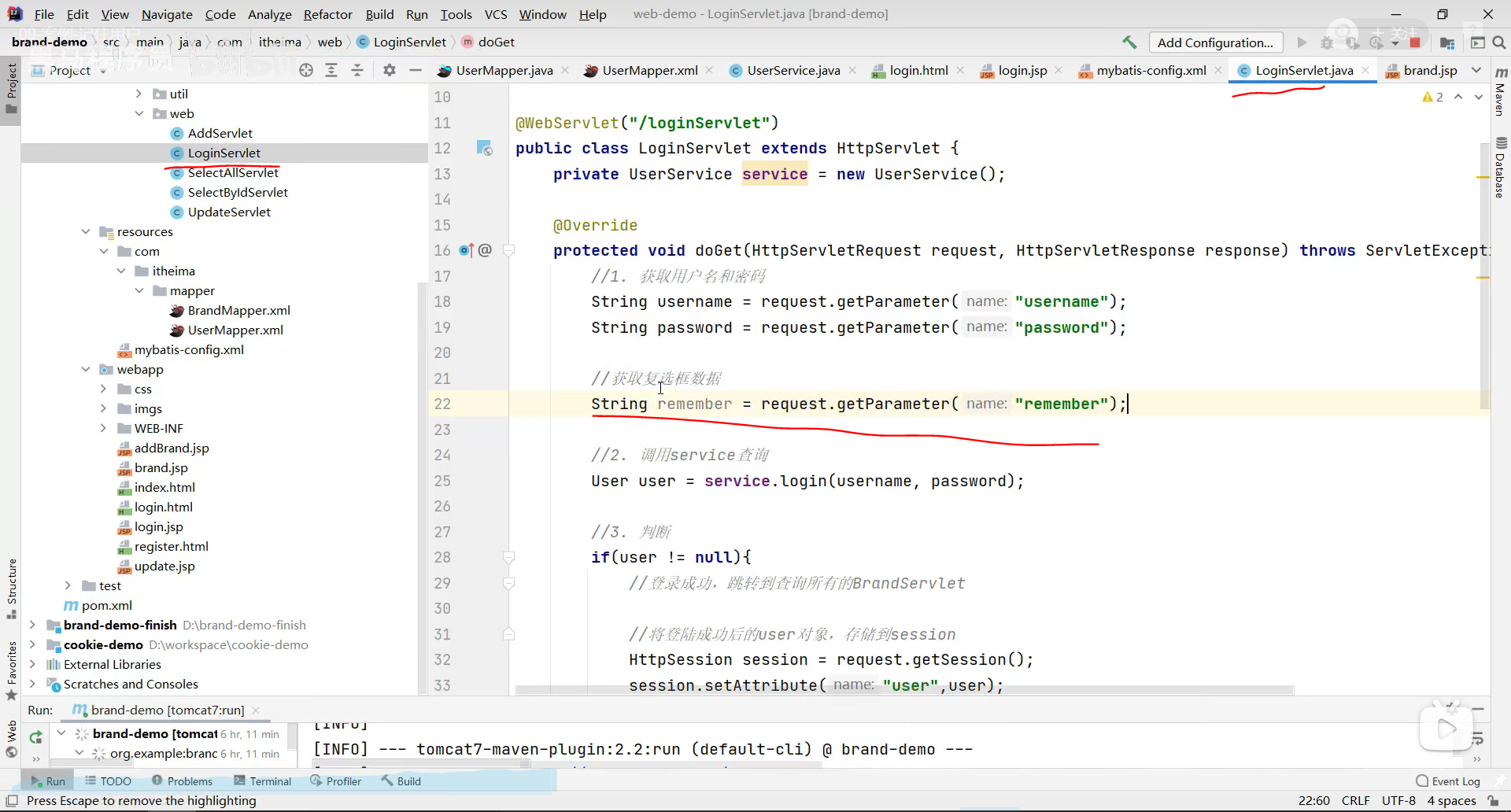
Task: Click the UTF-8 encoding in status bar
Action: [x=1398, y=800]
